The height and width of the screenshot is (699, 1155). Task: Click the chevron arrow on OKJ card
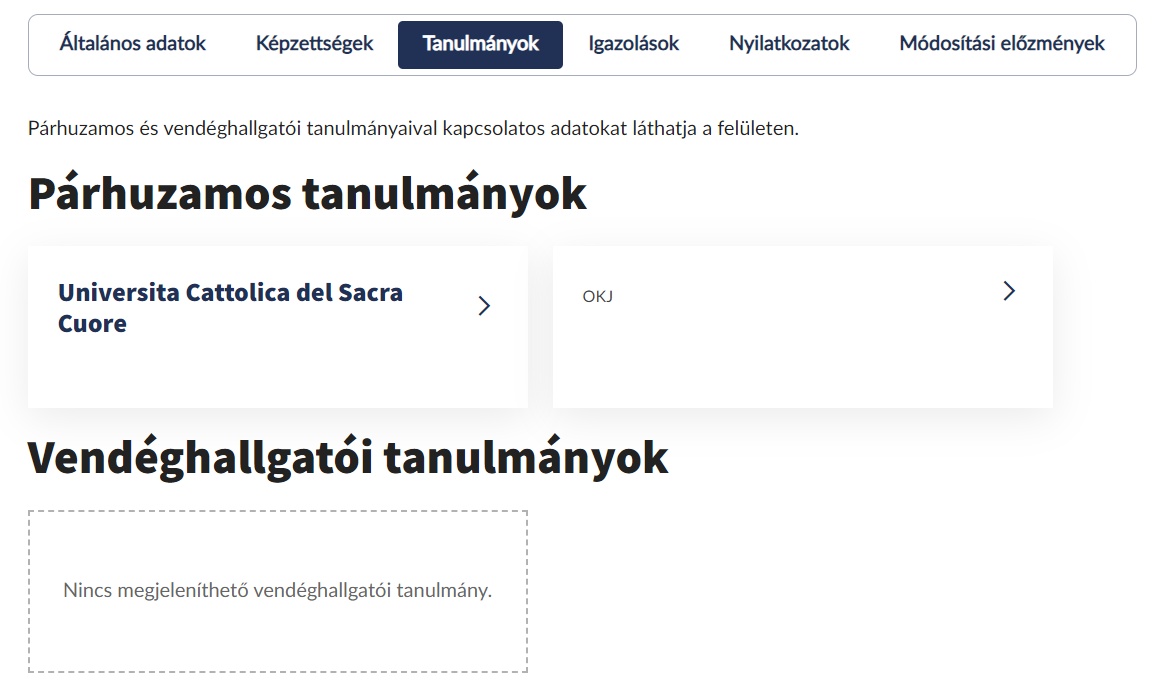tap(1009, 291)
